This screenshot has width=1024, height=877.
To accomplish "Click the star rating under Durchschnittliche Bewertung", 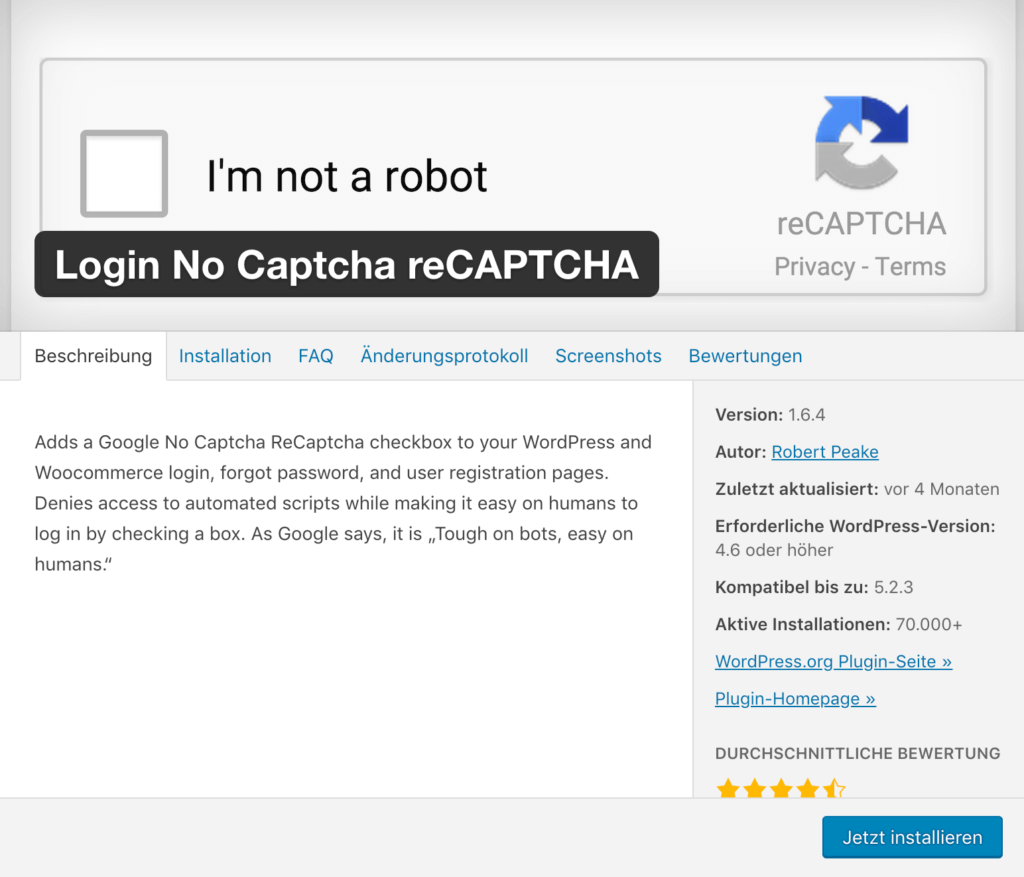I will 780,789.
